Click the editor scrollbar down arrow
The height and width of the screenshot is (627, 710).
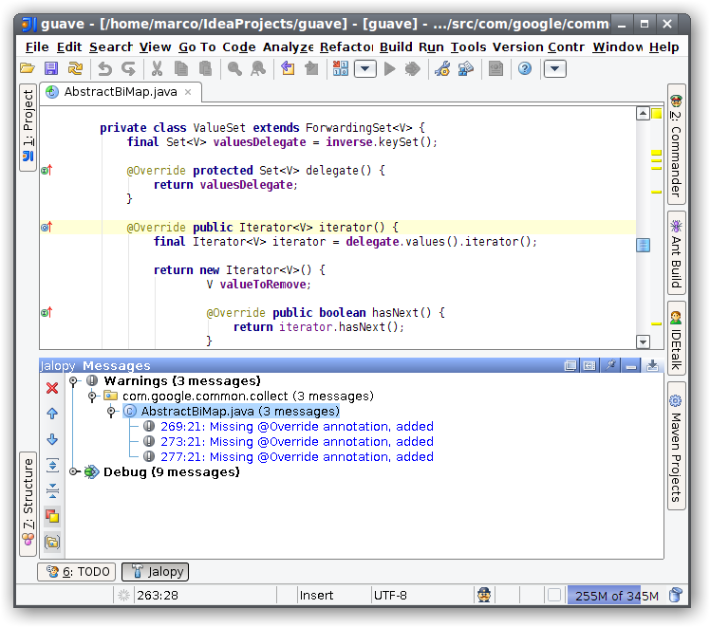[x=643, y=341]
